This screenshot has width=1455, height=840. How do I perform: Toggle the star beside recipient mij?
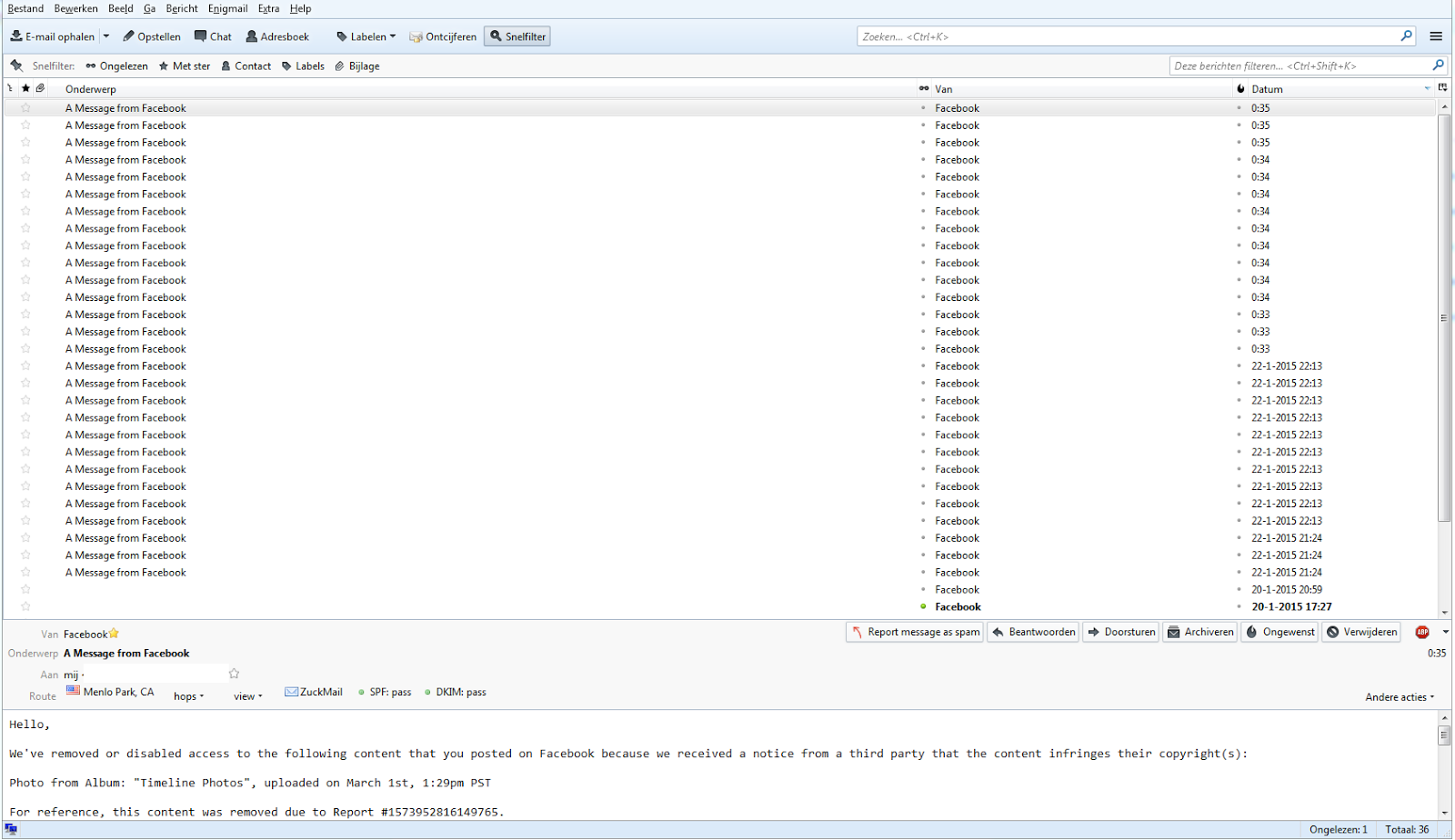tap(234, 674)
